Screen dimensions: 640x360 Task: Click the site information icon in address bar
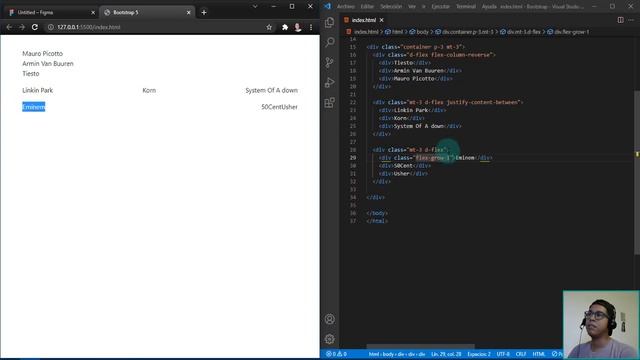click(51, 27)
